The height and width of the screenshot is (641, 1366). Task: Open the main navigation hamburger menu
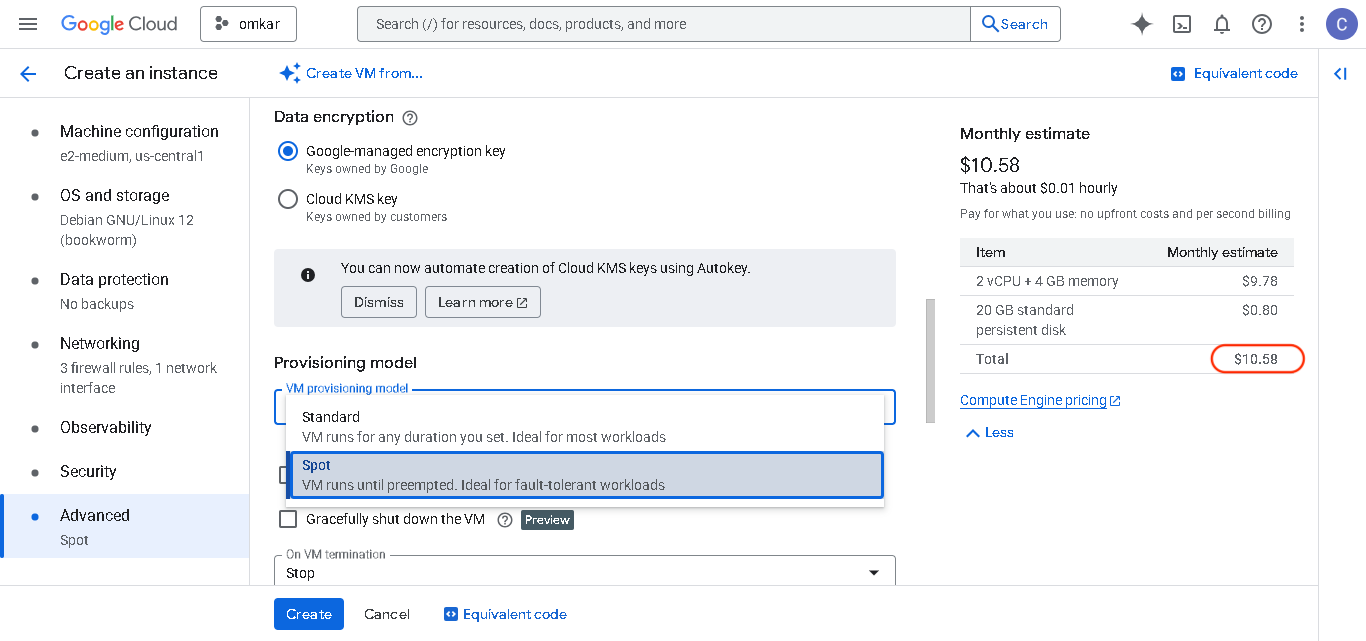[x=28, y=24]
